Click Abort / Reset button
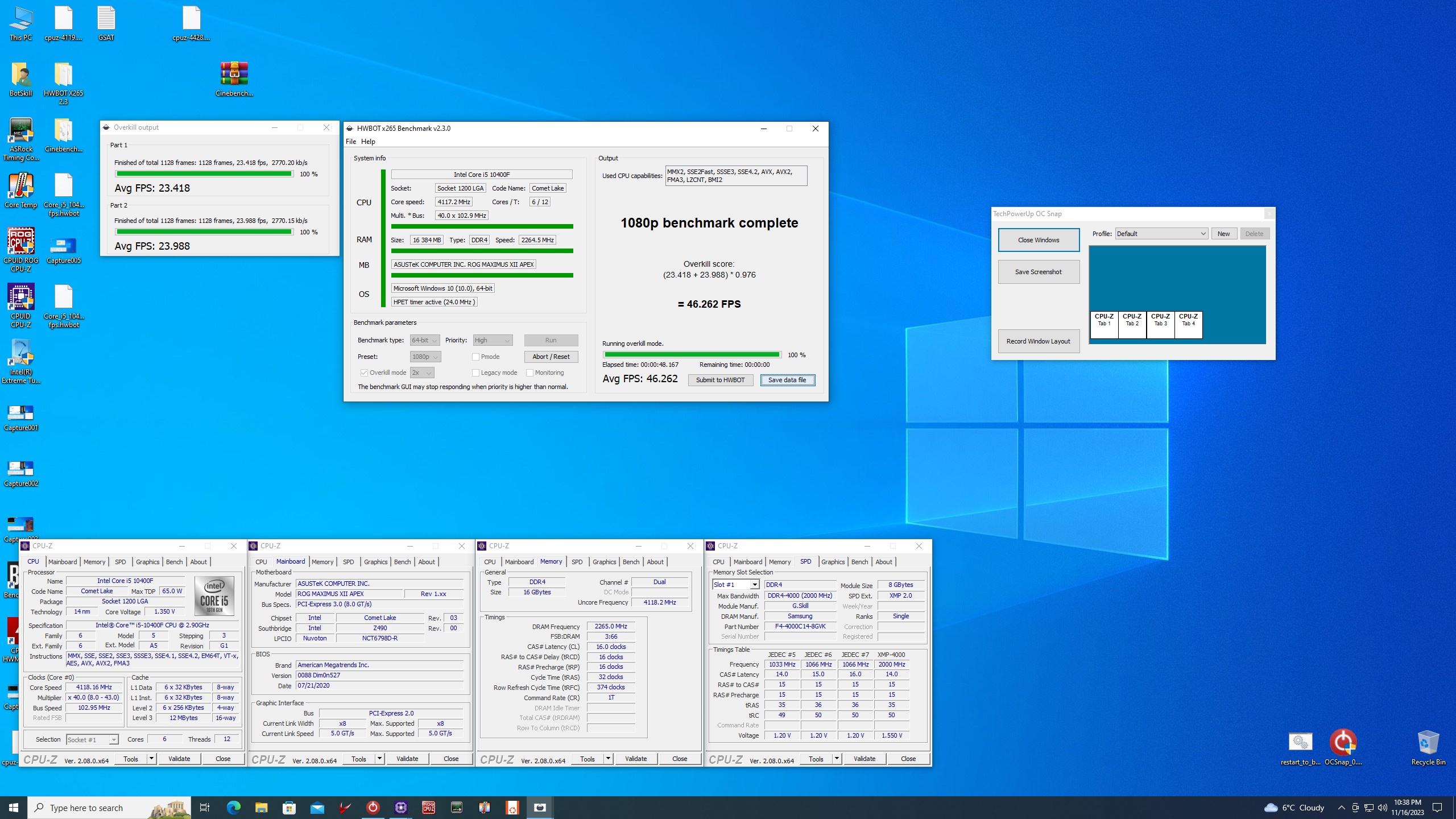The image size is (1456, 819). 551,357
